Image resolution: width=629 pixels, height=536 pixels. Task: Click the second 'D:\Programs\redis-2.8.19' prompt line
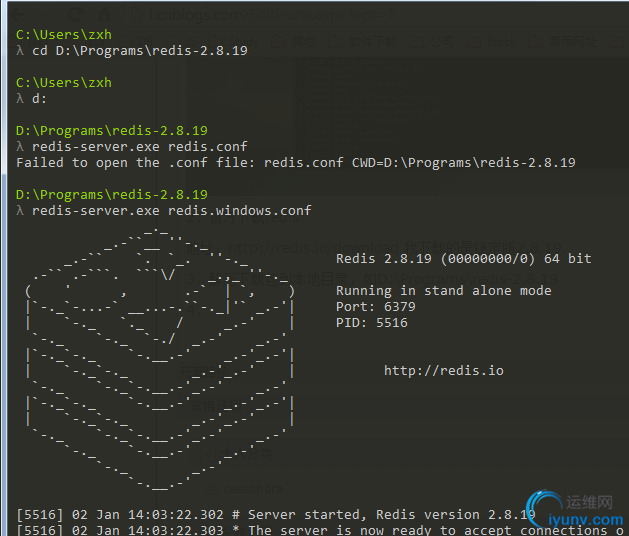(x=112, y=195)
